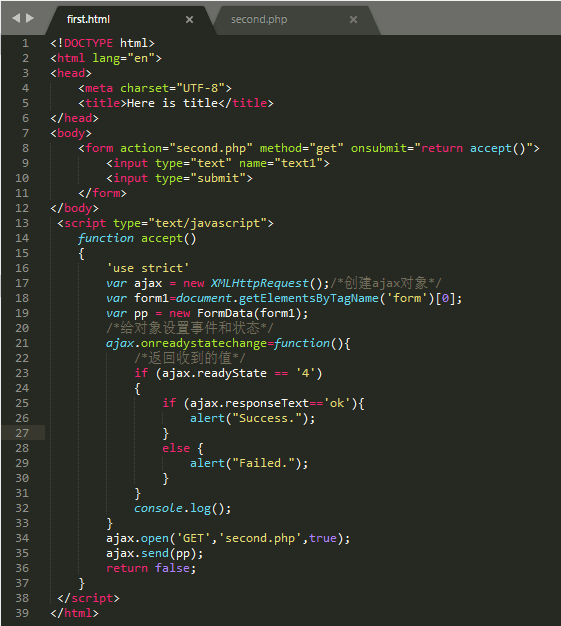Click ajax.responseText on line 25

click(249, 403)
